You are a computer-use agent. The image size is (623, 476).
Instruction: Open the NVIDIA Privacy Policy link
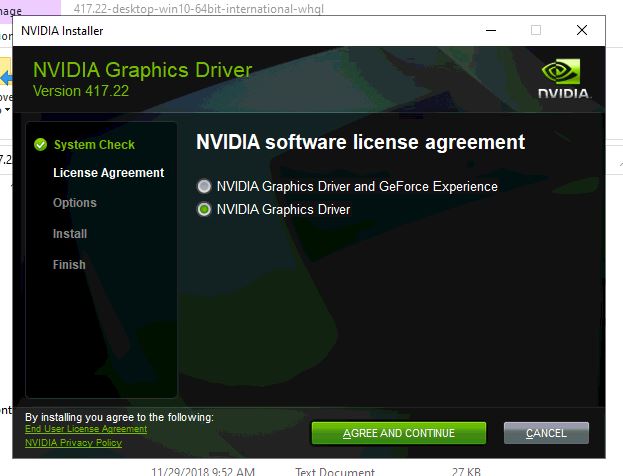click(x=74, y=443)
